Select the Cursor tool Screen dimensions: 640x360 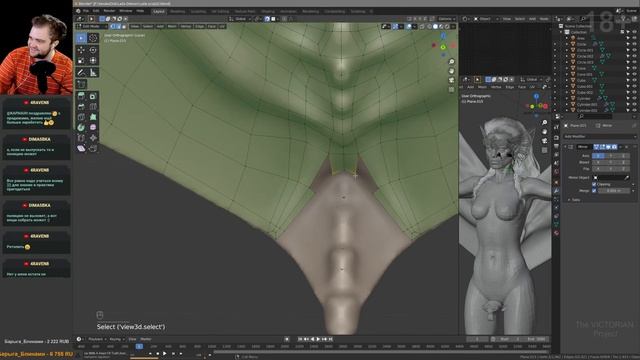(x=93, y=38)
